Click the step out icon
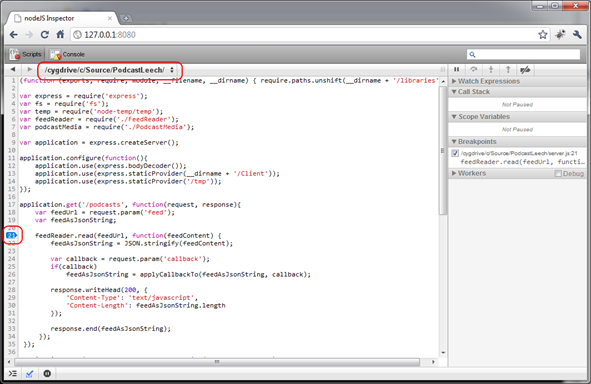 tap(508, 70)
